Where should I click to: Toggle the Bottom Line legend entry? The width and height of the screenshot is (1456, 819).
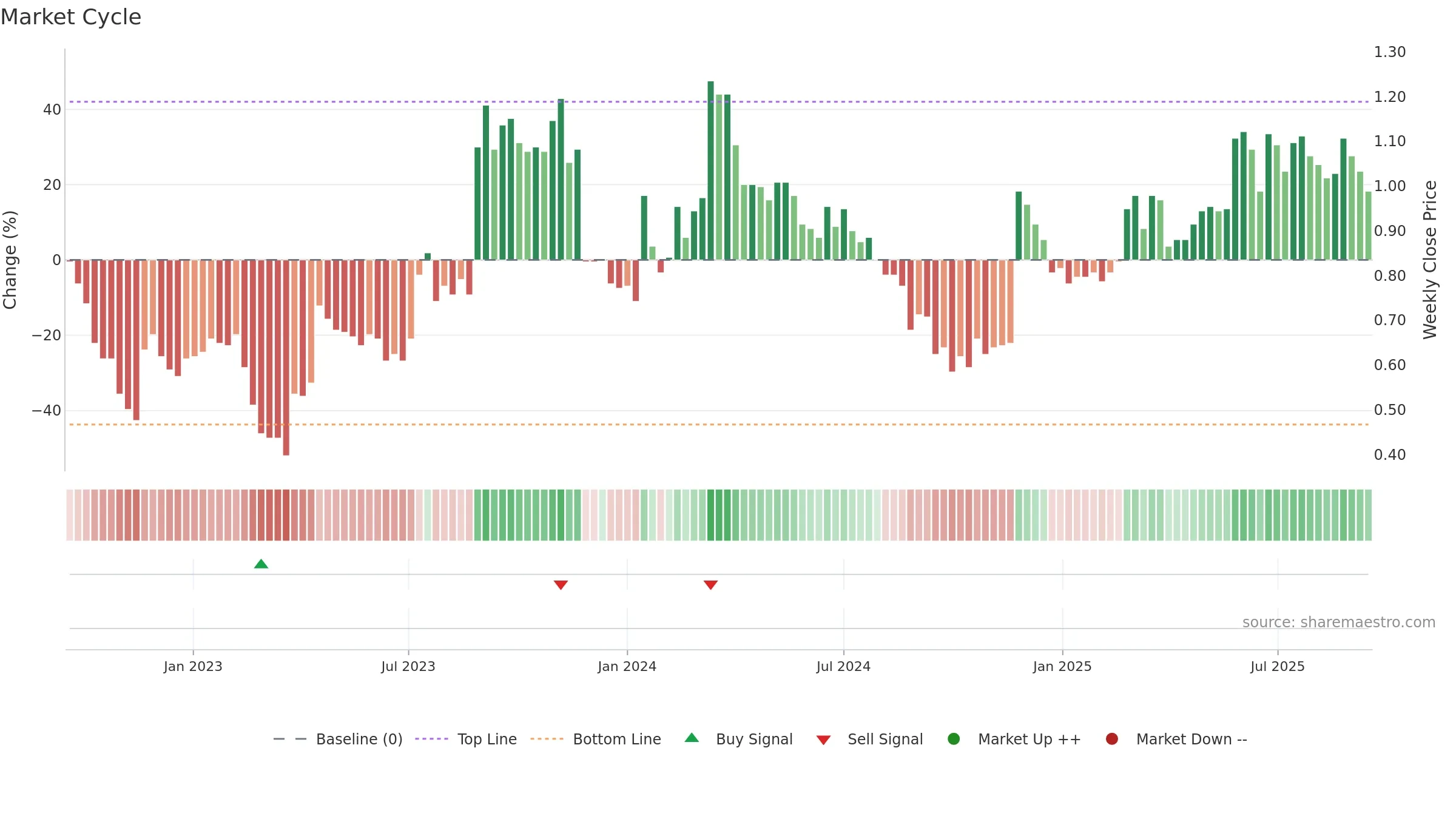[x=596, y=739]
